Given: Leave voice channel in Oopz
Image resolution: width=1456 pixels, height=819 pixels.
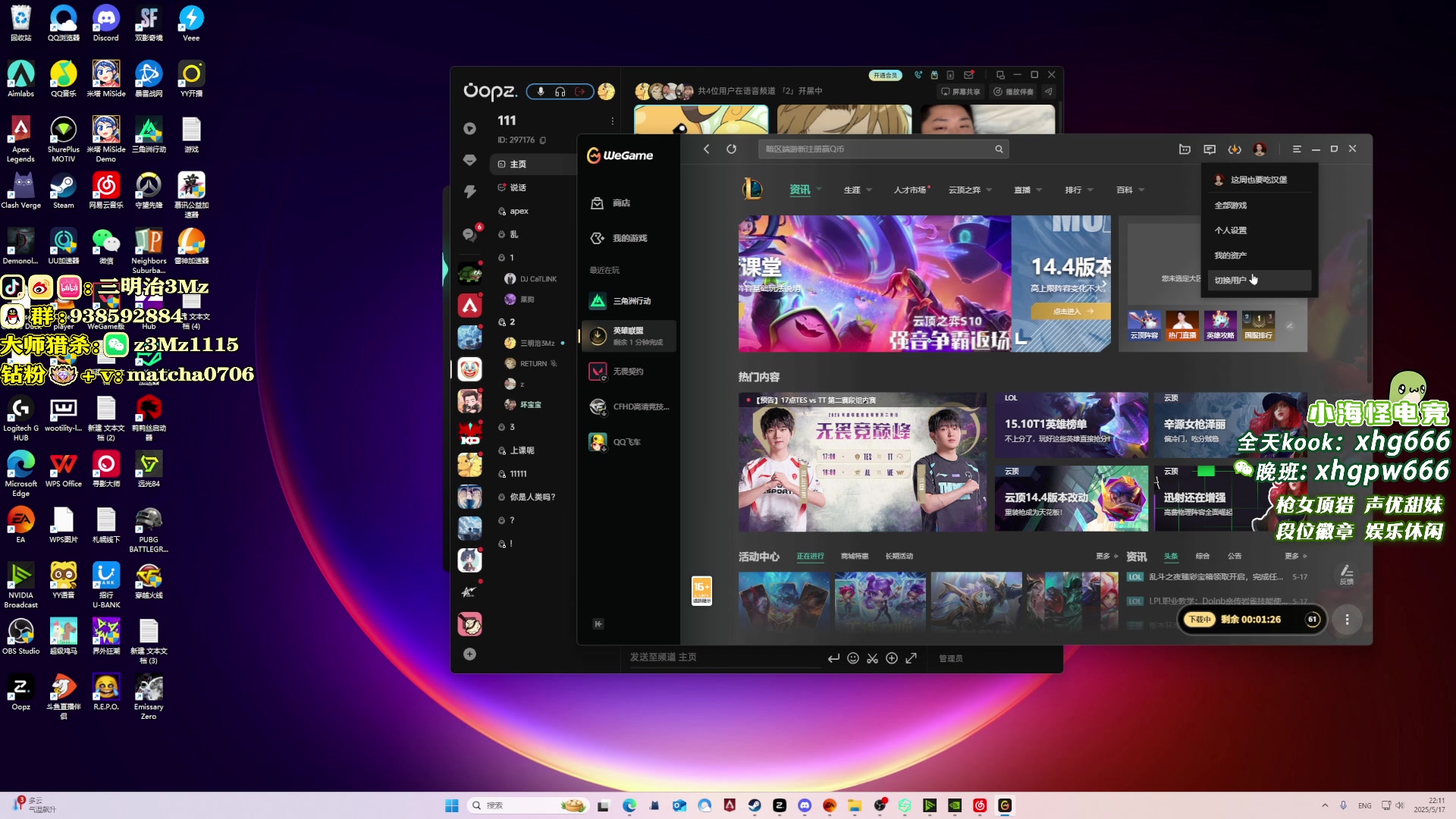Looking at the screenshot, I should coord(580,92).
